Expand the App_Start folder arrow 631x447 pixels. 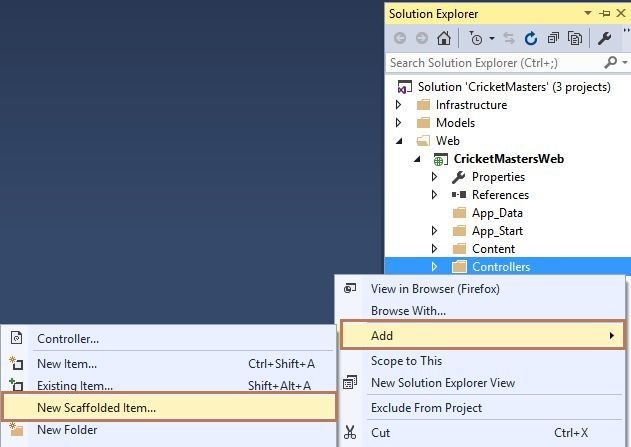click(434, 230)
